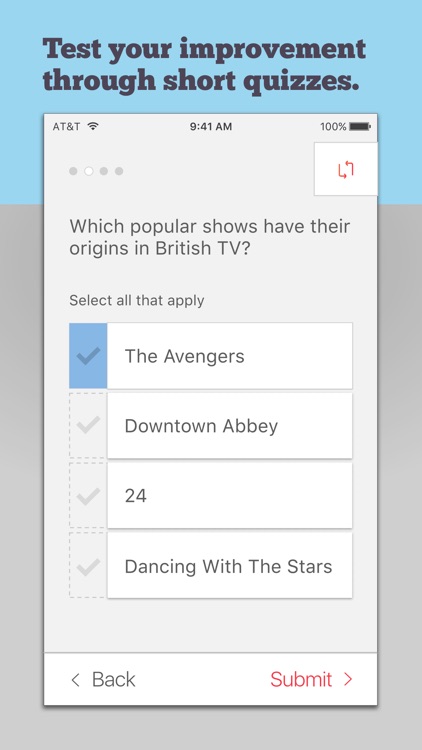
Task: Click the left chevron beside Back
Action: 75,680
